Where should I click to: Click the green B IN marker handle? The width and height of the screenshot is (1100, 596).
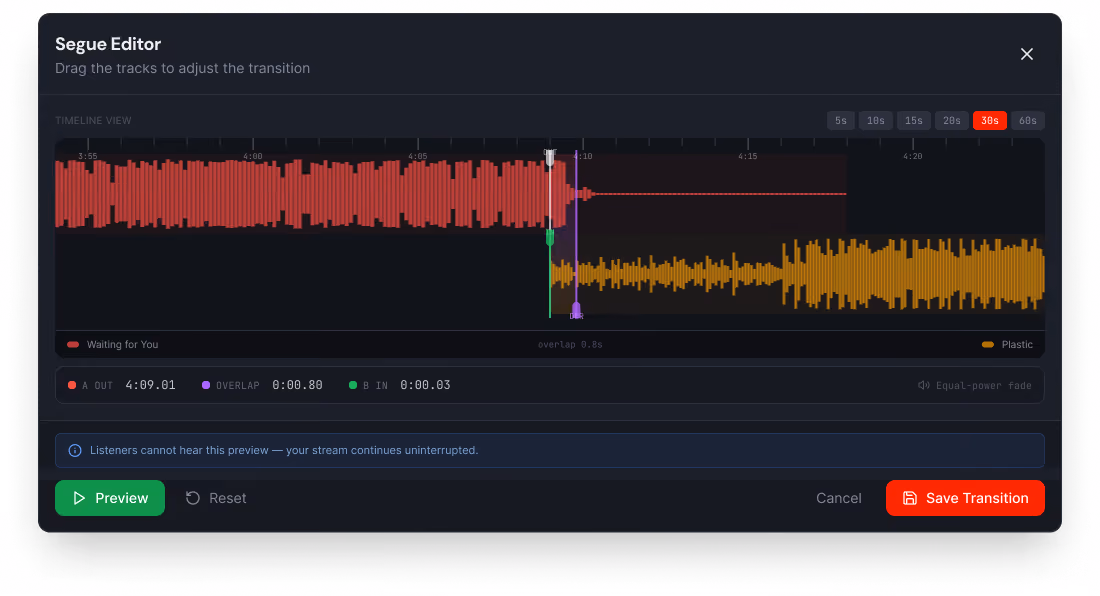point(550,237)
